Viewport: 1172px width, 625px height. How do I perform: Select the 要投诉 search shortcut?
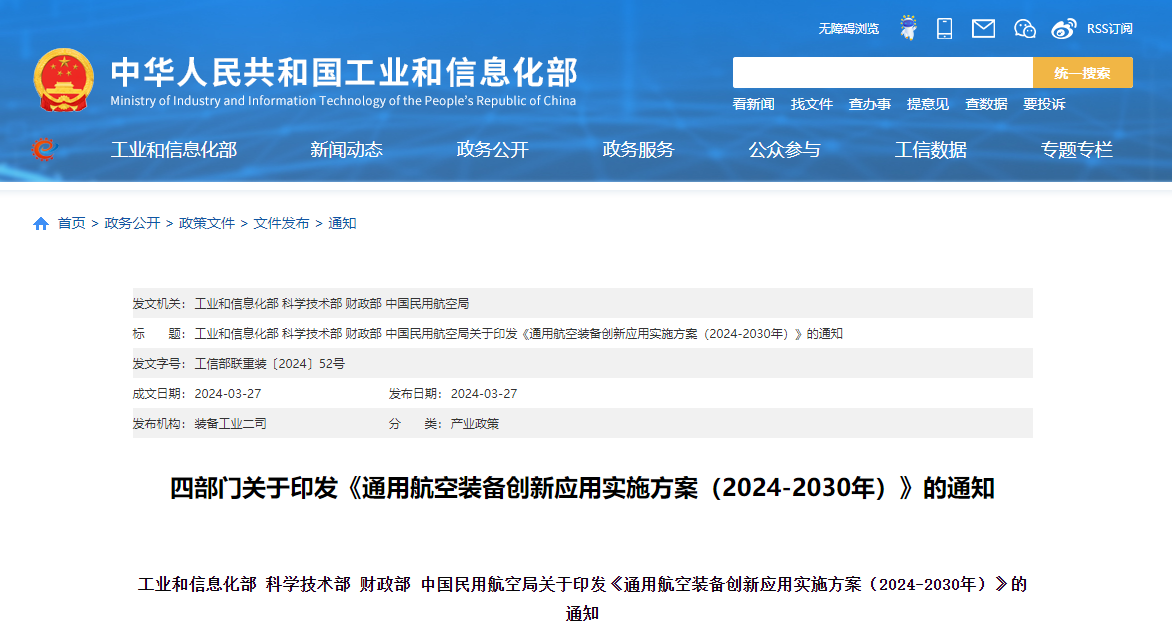tap(1044, 104)
